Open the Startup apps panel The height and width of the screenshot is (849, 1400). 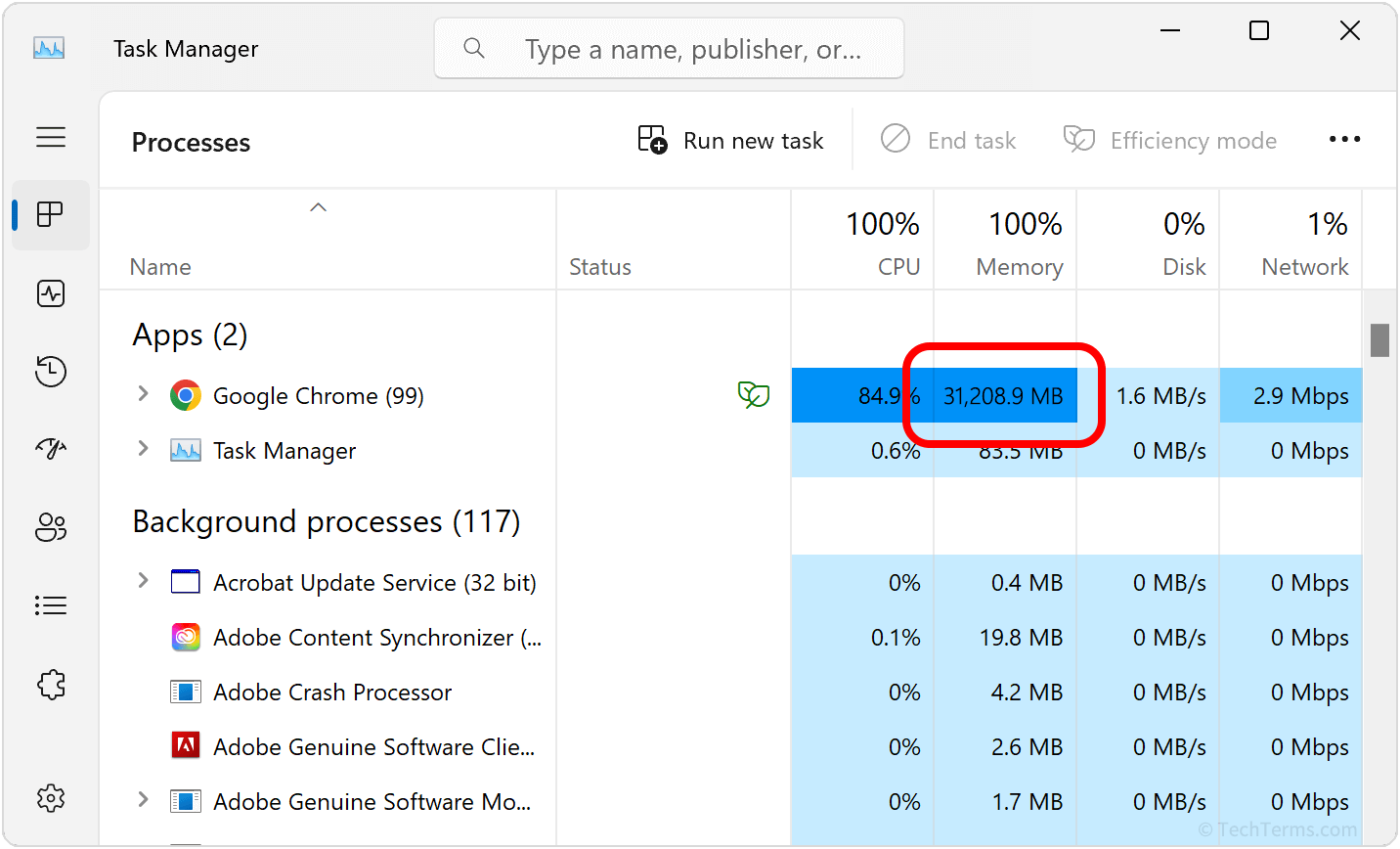click(51, 448)
